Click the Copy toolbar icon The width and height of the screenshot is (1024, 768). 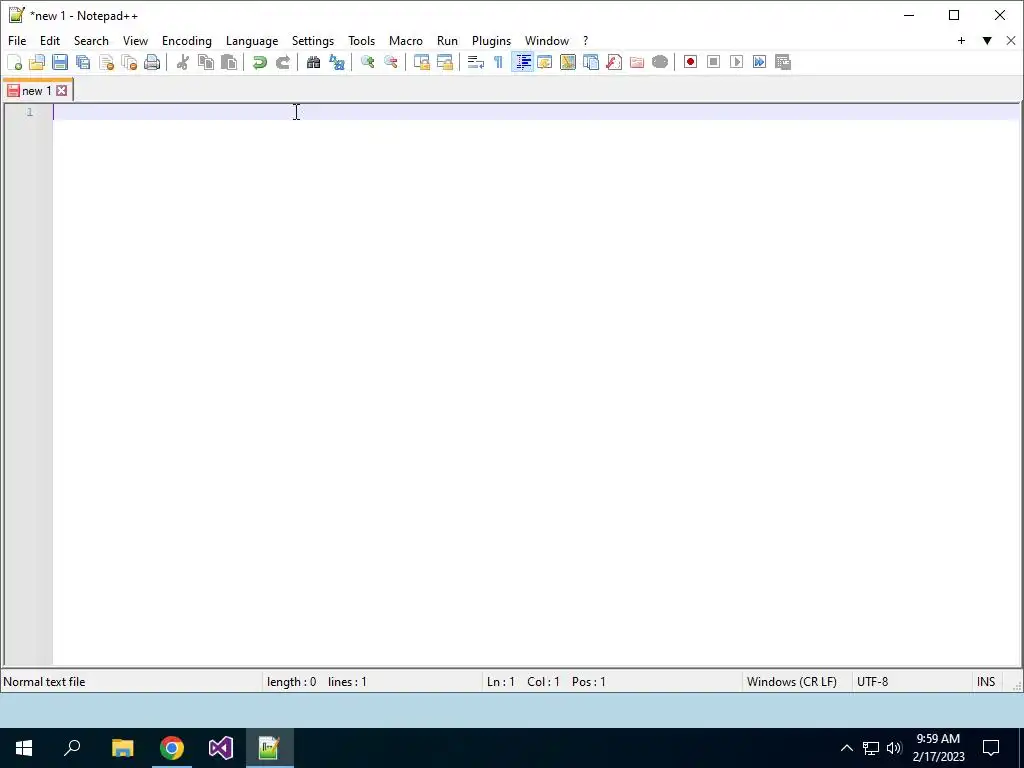(x=206, y=62)
